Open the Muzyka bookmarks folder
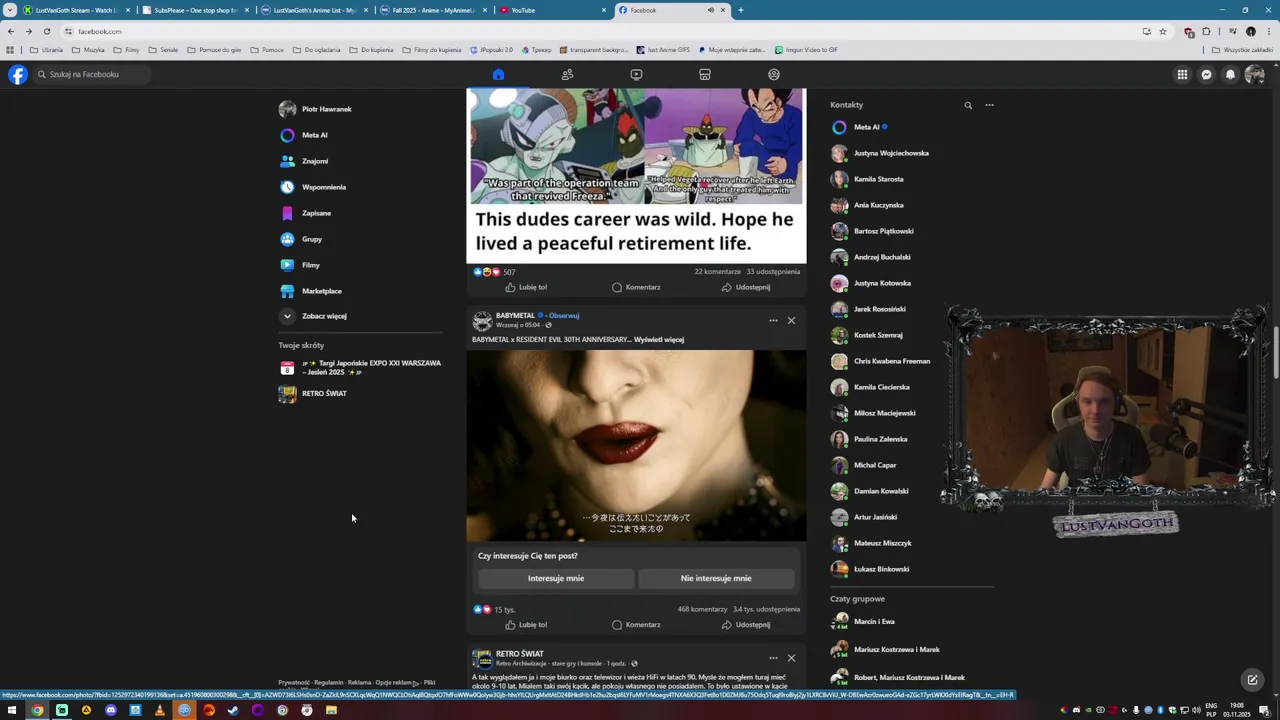This screenshot has height=720, width=1280. (x=88, y=50)
